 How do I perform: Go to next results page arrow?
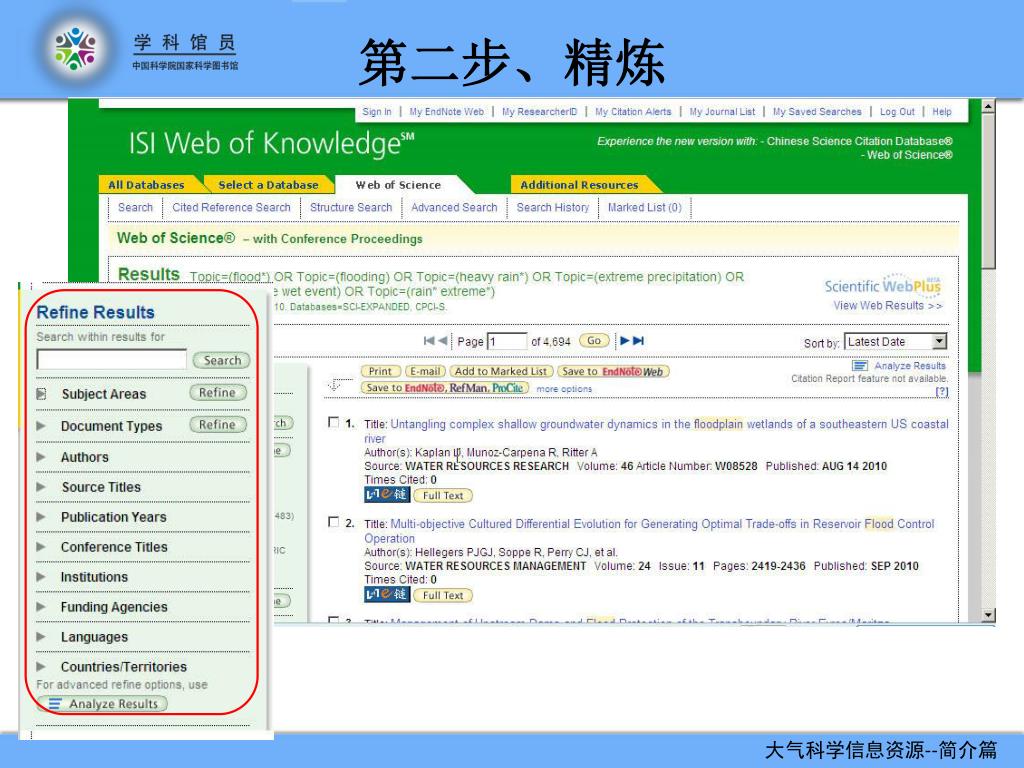[624, 340]
